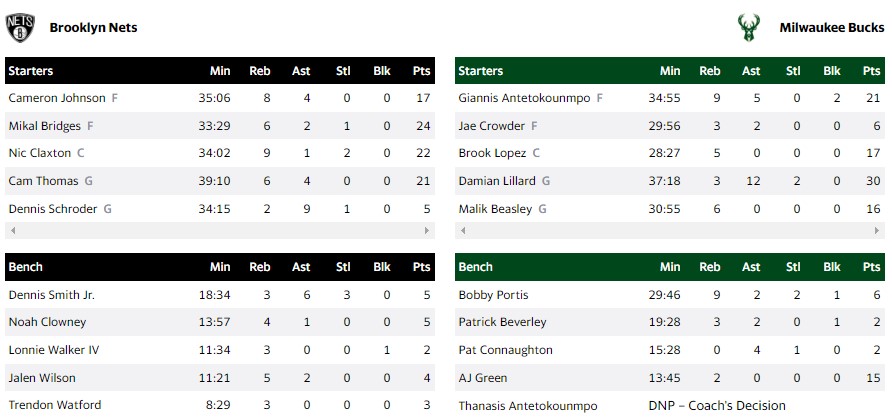892x418 pixels.
Task: Click the Nets starters horizontal scrollbar track
Action: (220, 230)
